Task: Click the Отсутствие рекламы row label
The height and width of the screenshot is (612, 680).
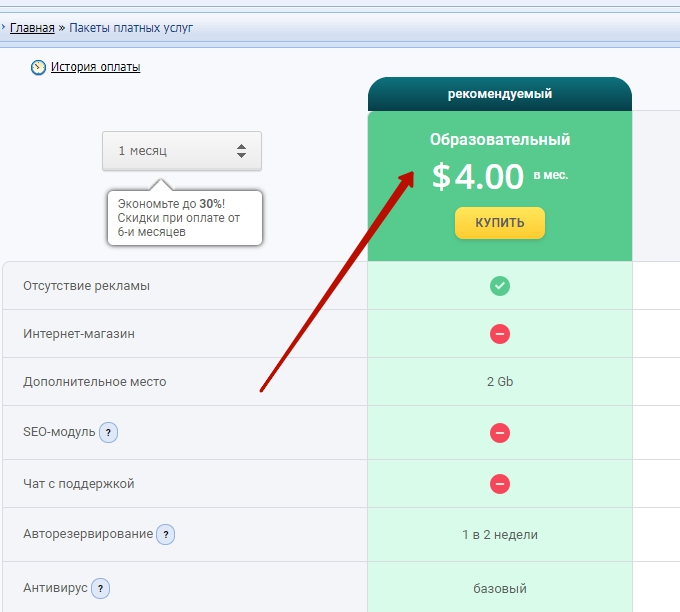Action: point(86,286)
